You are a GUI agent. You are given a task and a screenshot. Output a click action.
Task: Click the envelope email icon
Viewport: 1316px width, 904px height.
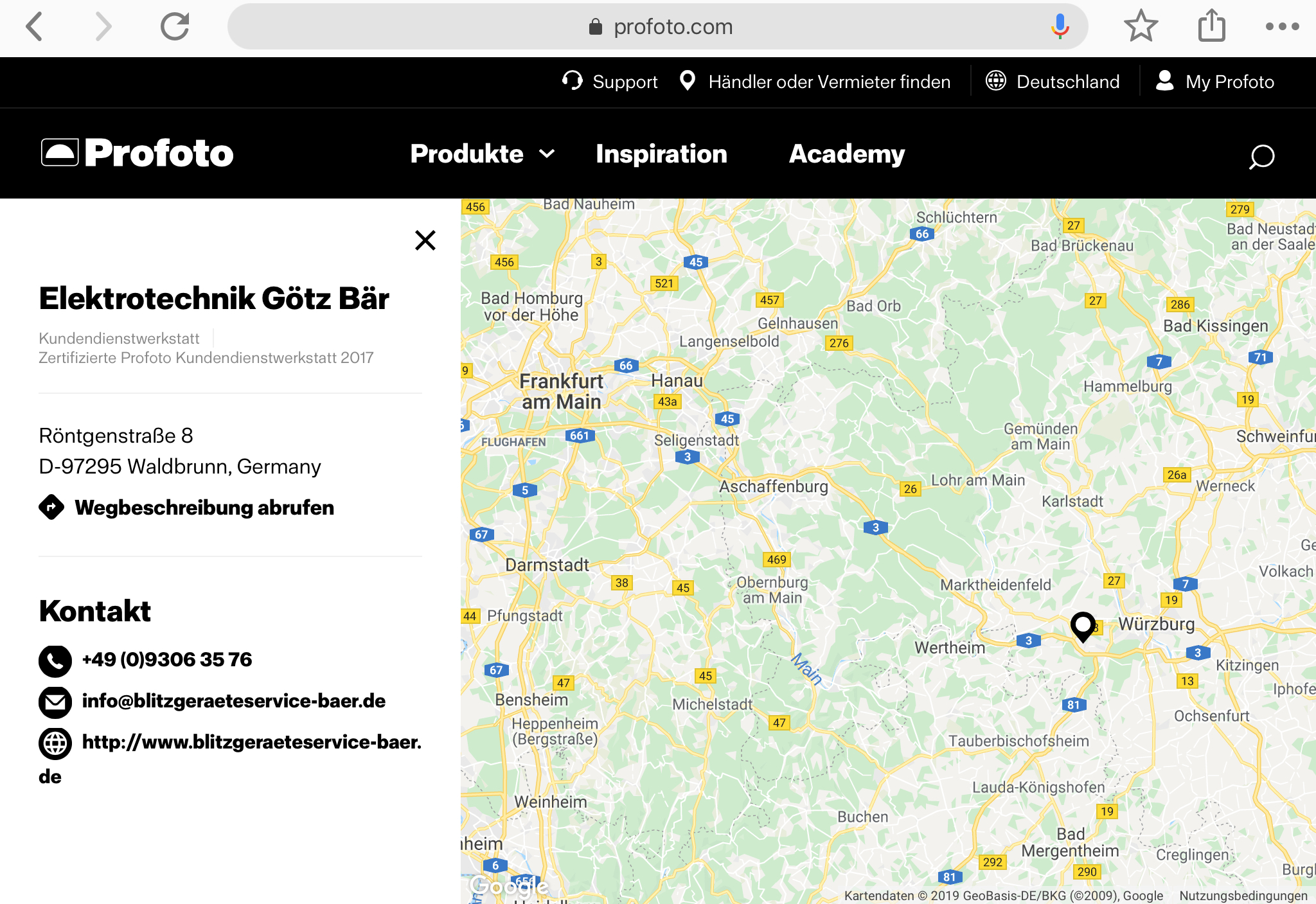(55, 702)
